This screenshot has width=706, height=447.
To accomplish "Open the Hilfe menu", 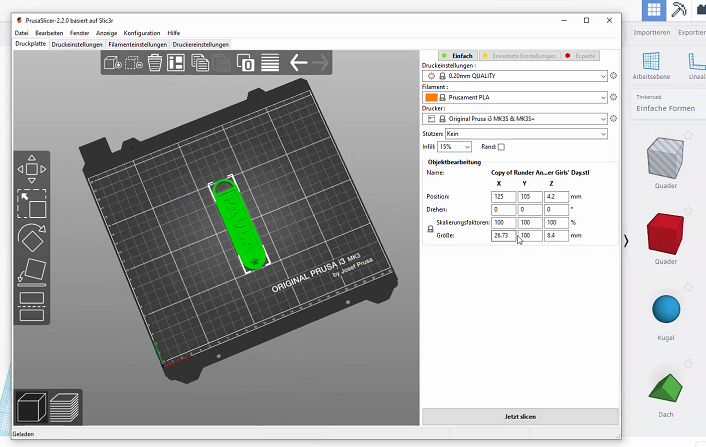I will click(x=173, y=33).
